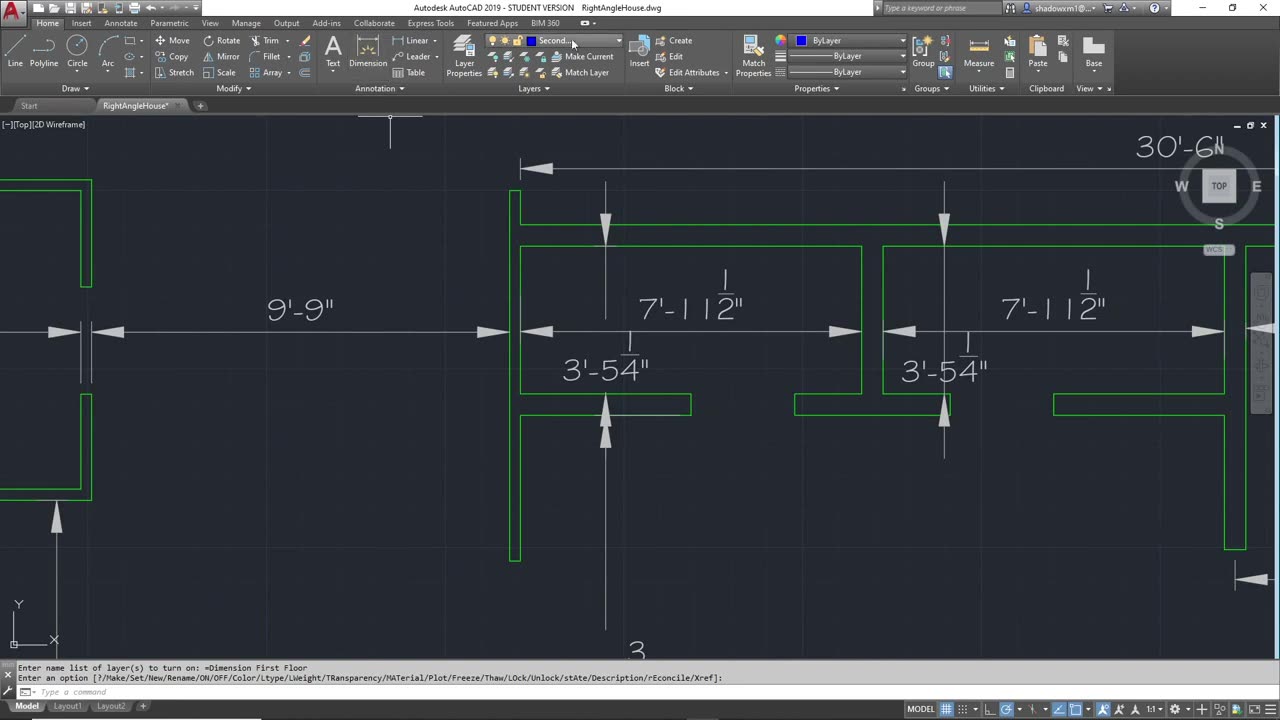Screen dimensions: 1280x720
Task: Open the Insert ribbon tab
Action: 81,23
